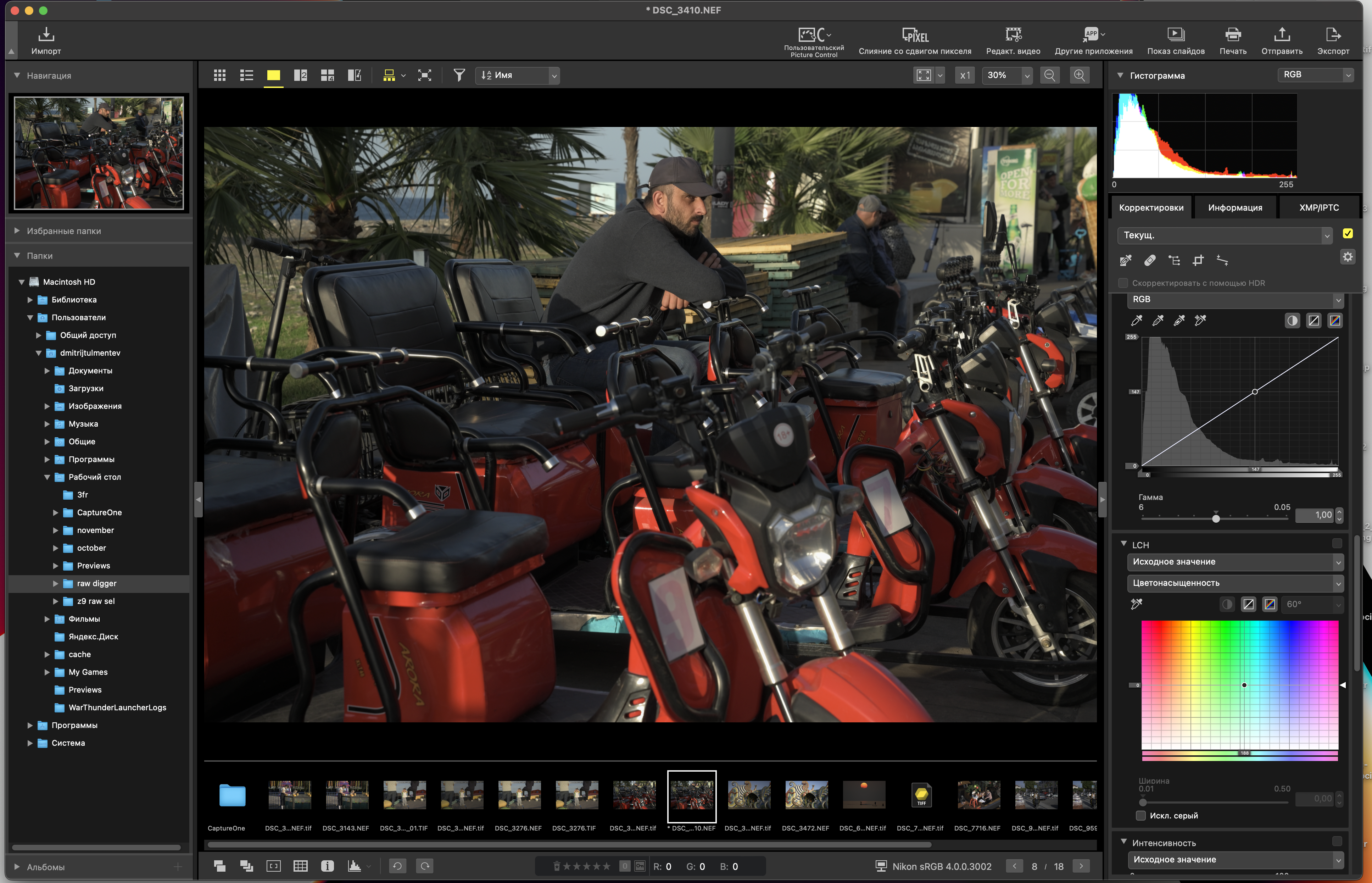Screen dimensions: 1372x883
Task: Switch to the XMP/IPTC tab
Action: point(1319,207)
